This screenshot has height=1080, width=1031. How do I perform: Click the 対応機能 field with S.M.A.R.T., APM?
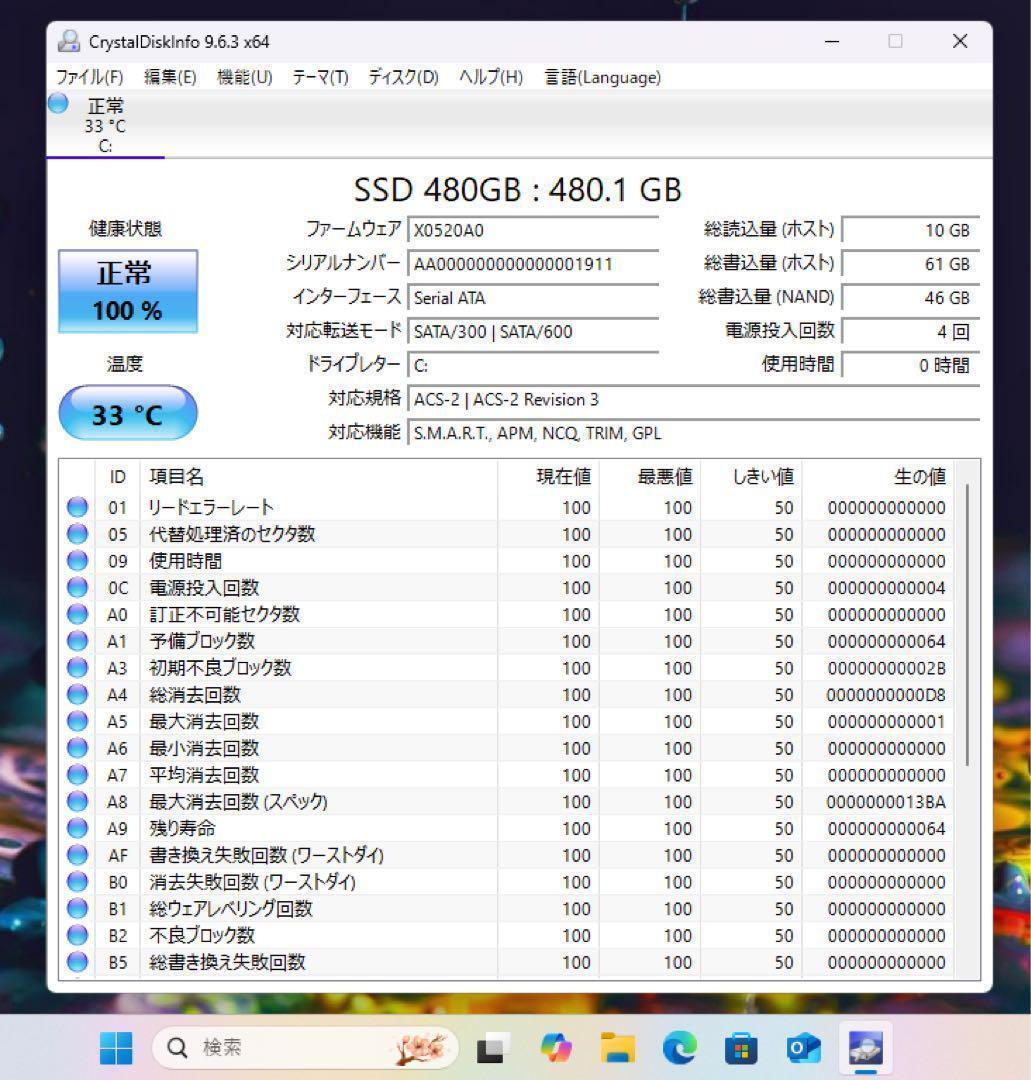[694, 433]
